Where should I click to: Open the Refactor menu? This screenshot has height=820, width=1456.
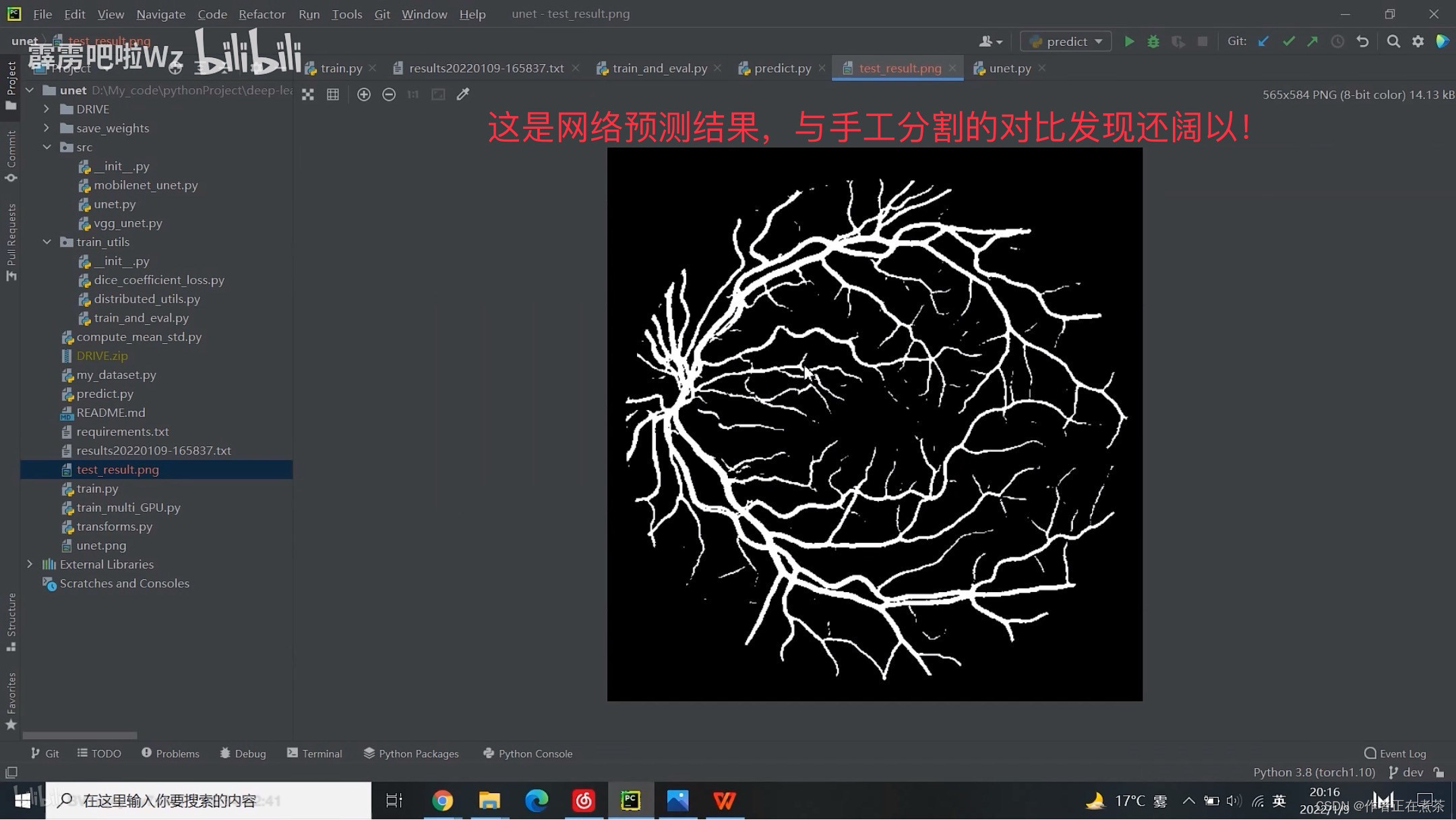[x=262, y=14]
